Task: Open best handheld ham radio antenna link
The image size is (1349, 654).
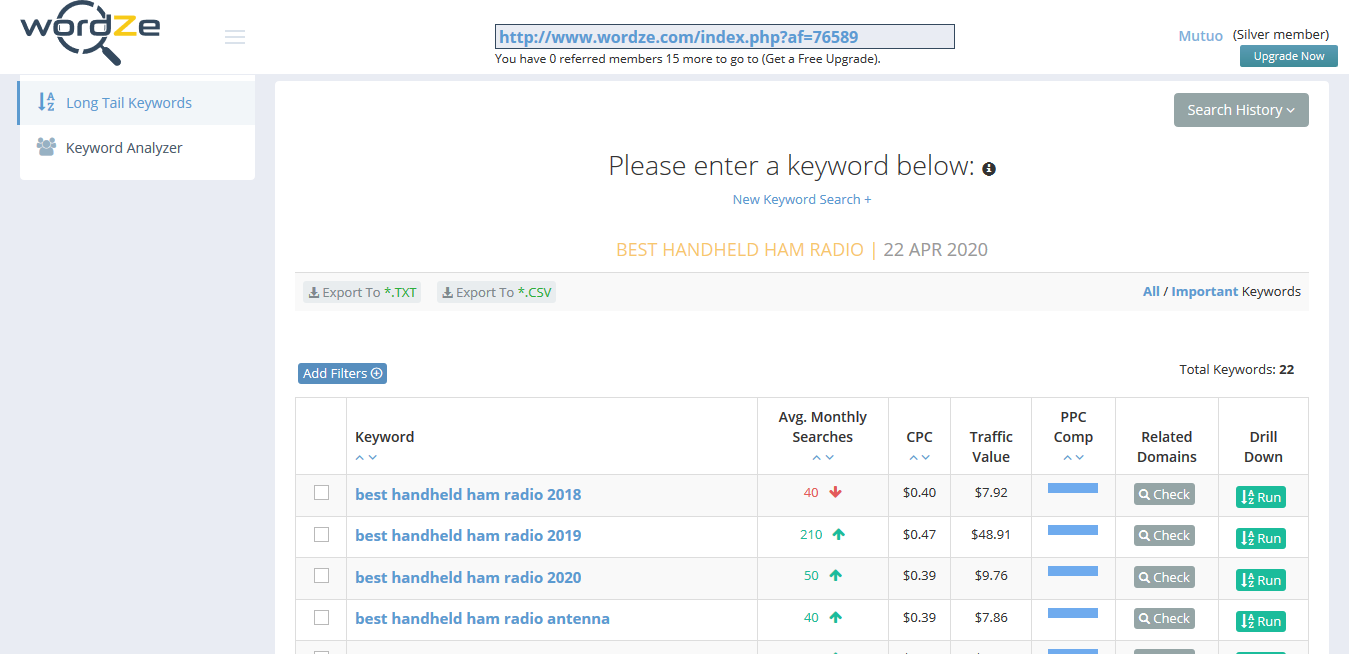Action: pos(482,618)
